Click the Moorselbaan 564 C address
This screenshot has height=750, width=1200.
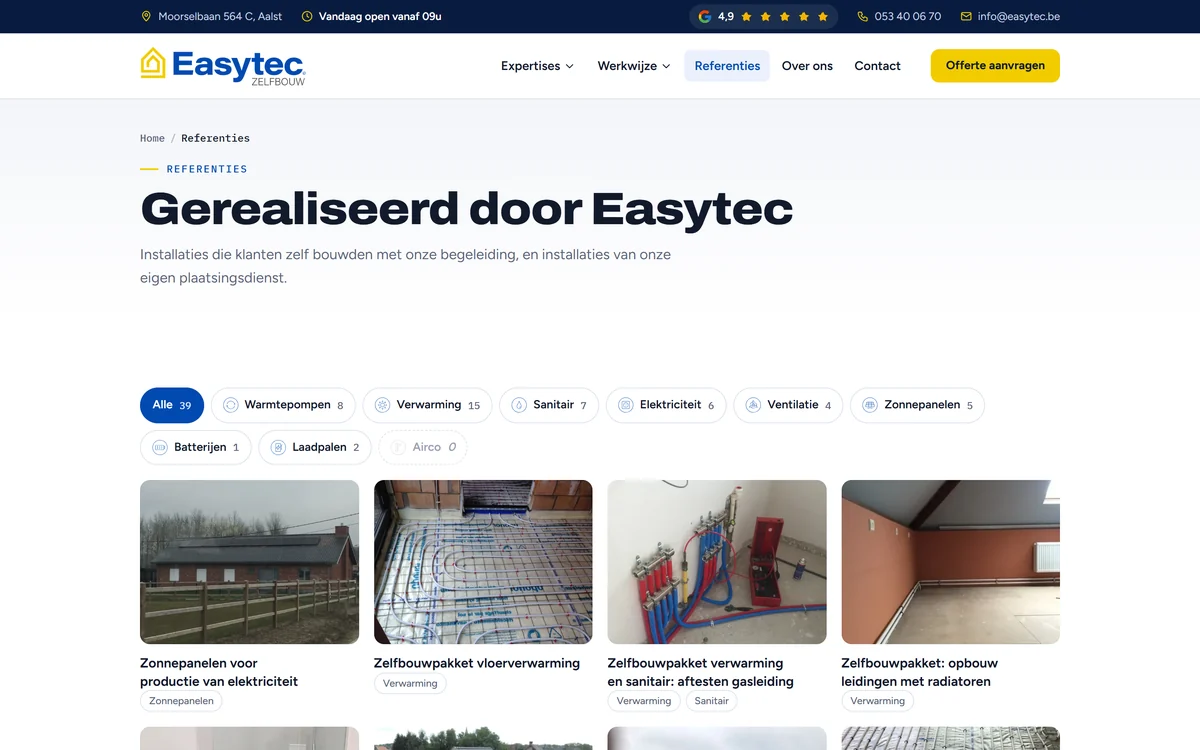point(220,16)
